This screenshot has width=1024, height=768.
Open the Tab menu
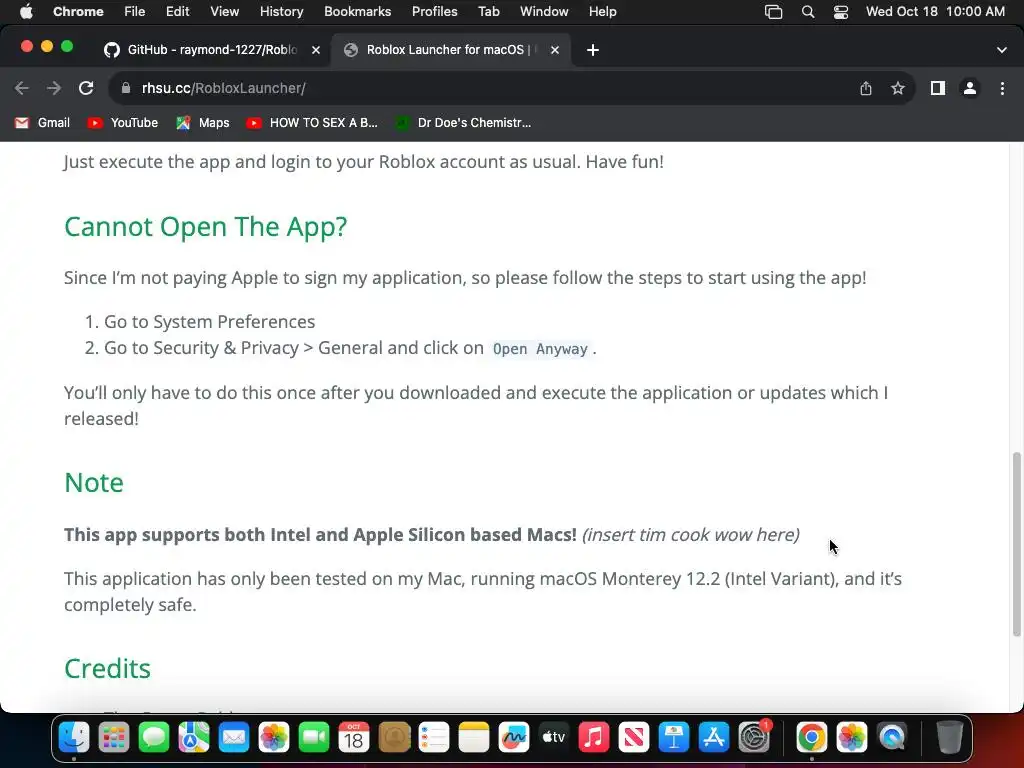click(488, 12)
